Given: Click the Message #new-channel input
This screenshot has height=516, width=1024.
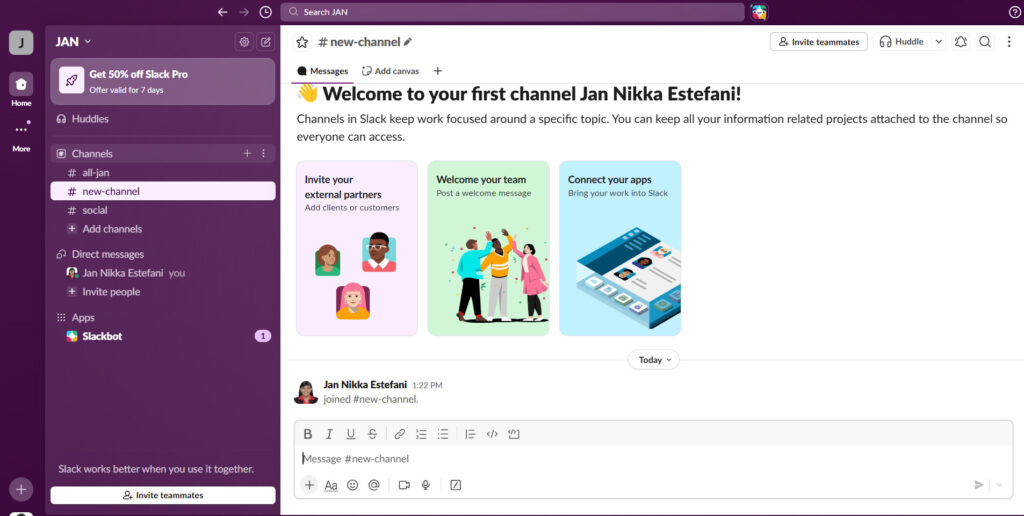Looking at the screenshot, I should point(653,459).
